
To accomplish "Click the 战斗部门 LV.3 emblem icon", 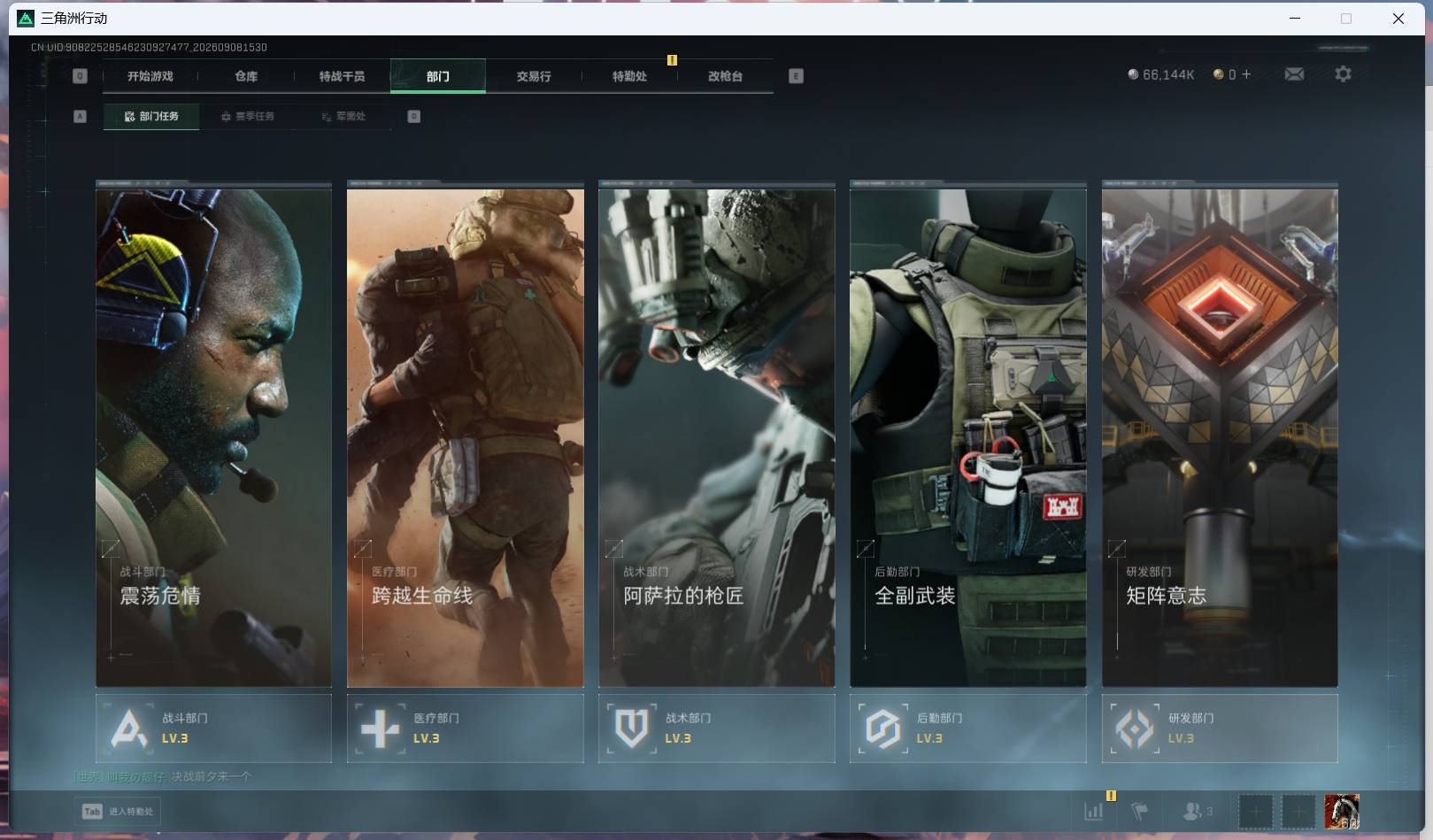I will tap(129, 728).
